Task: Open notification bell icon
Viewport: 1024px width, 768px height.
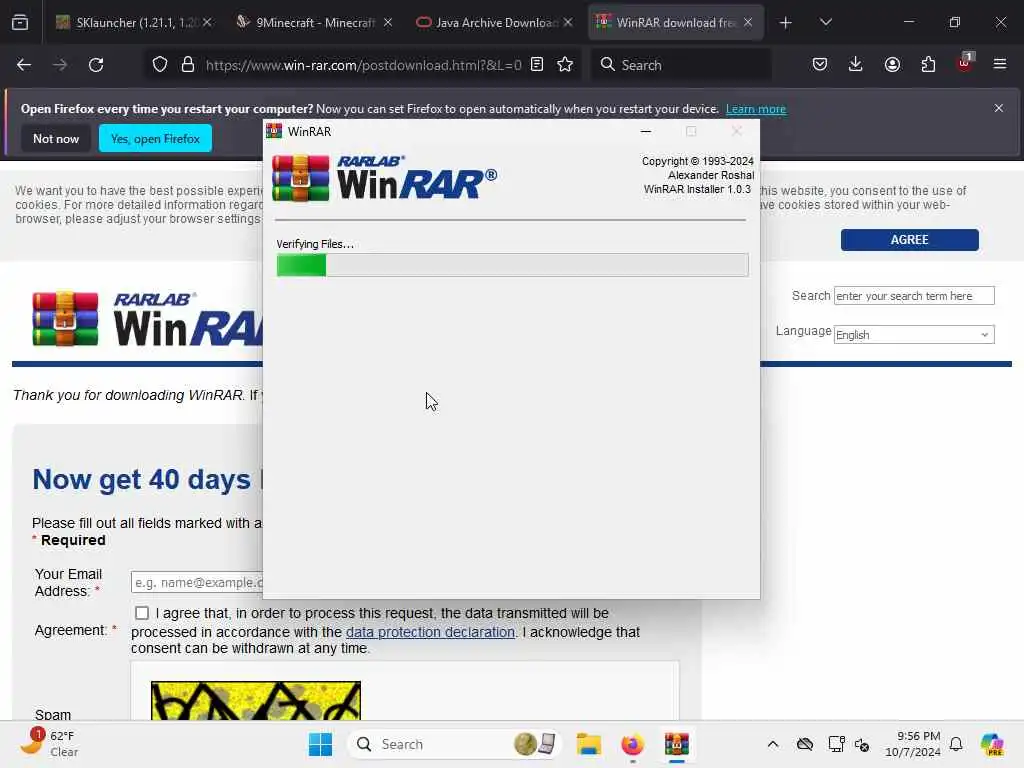Action: tap(956, 744)
